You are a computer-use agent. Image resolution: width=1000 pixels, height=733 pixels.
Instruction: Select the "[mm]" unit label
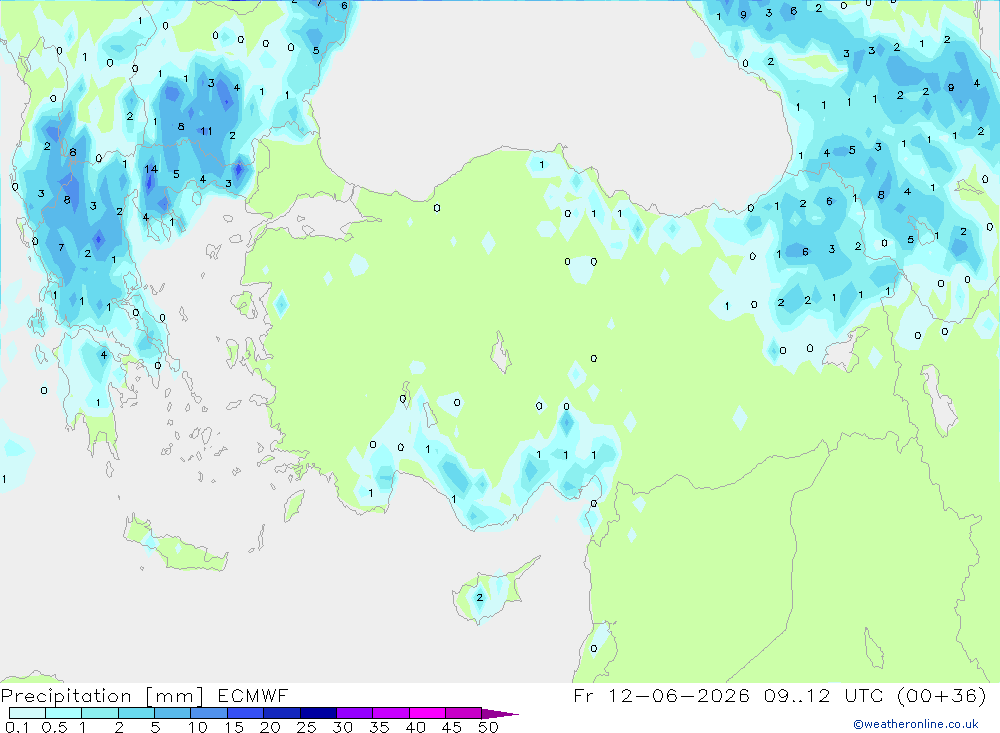175,696
